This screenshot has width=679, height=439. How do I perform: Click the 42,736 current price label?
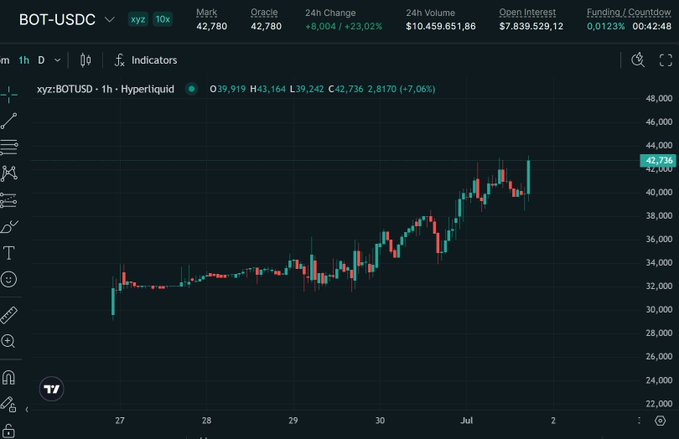coord(658,161)
